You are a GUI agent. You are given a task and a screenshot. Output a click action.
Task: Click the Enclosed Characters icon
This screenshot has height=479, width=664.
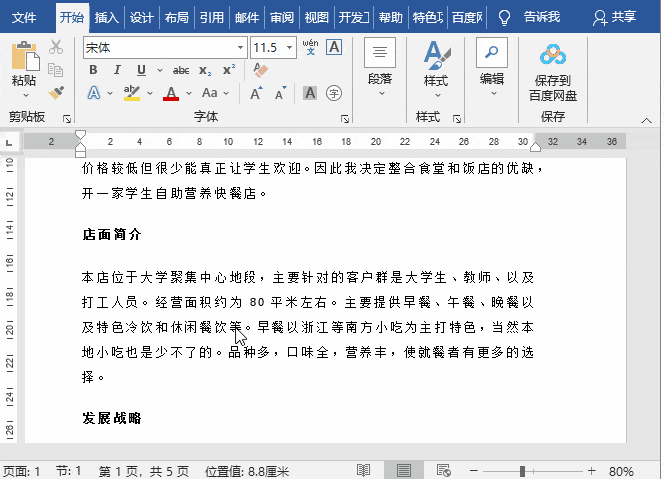click(334, 93)
